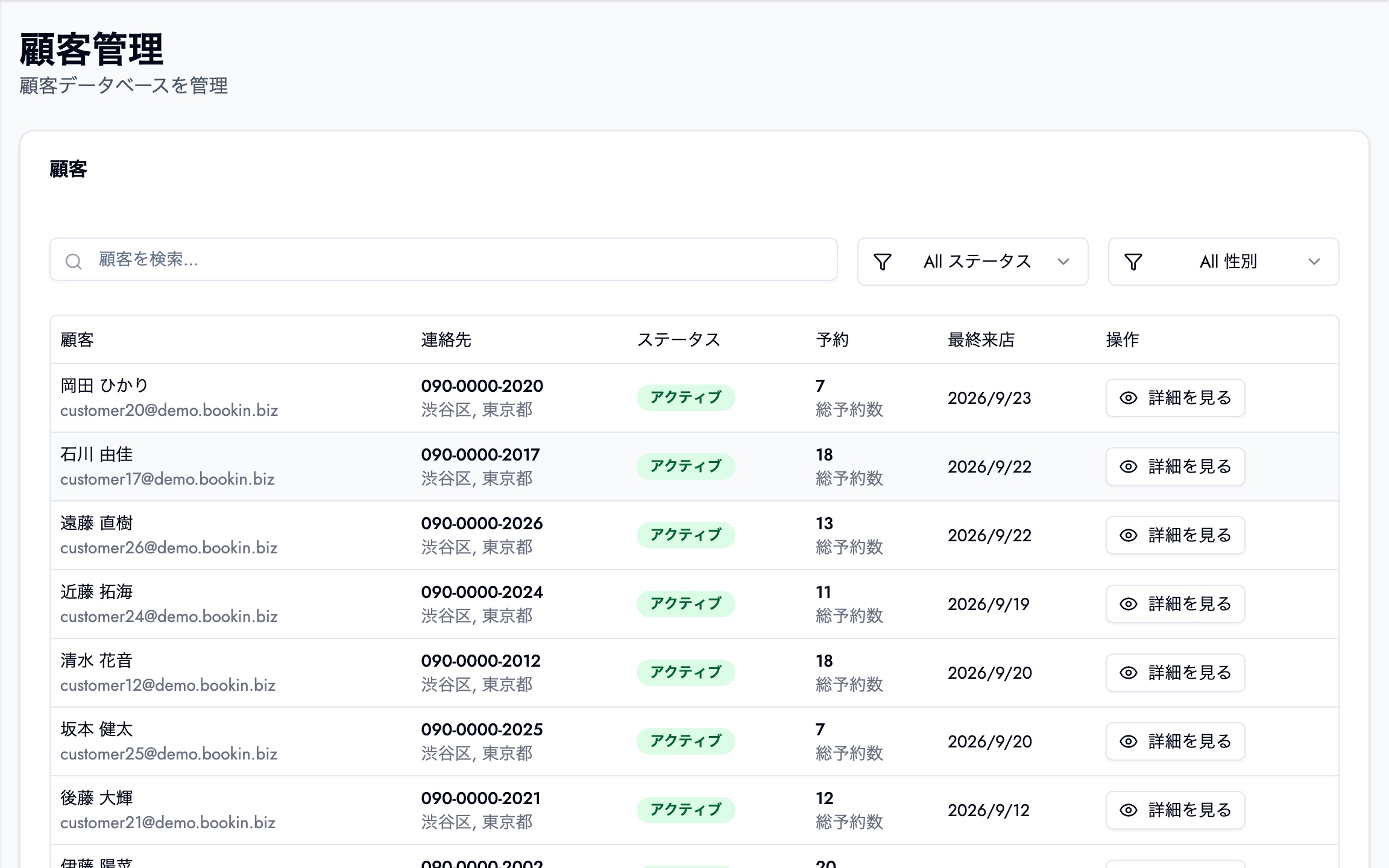Click the search magnifier icon
1389x868 pixels.
tap(74, 261)
